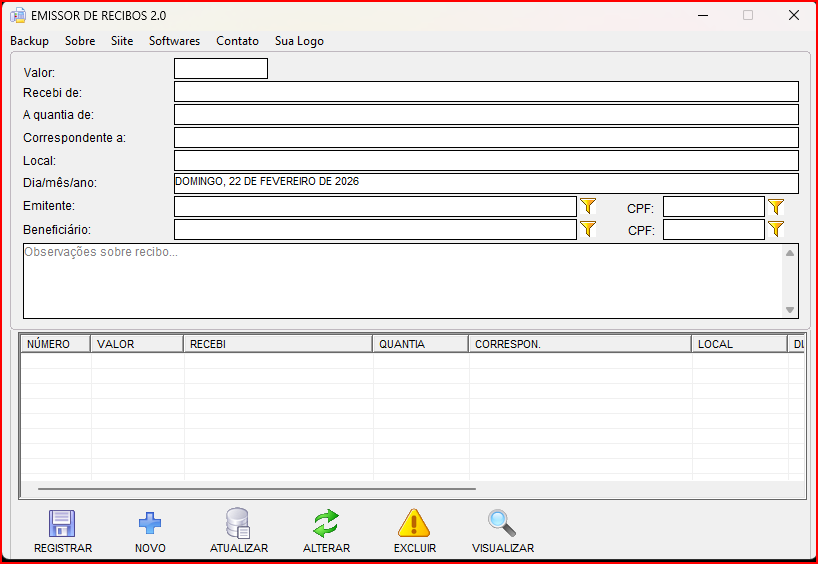Click the Registrar floppy disk icon

pyautogui.click(x=62, y=524)
